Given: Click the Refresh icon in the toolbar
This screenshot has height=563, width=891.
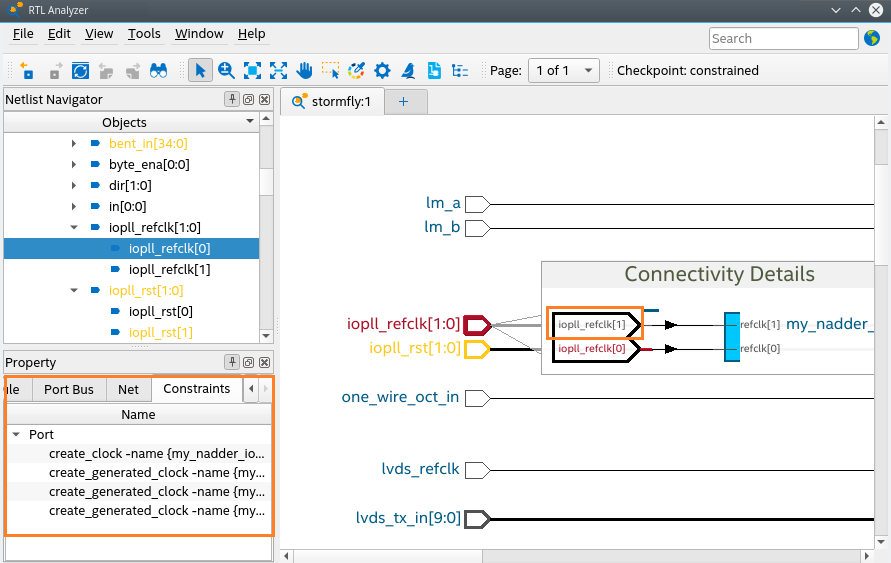Looking at the screenshot, I should tap(80, 71).
